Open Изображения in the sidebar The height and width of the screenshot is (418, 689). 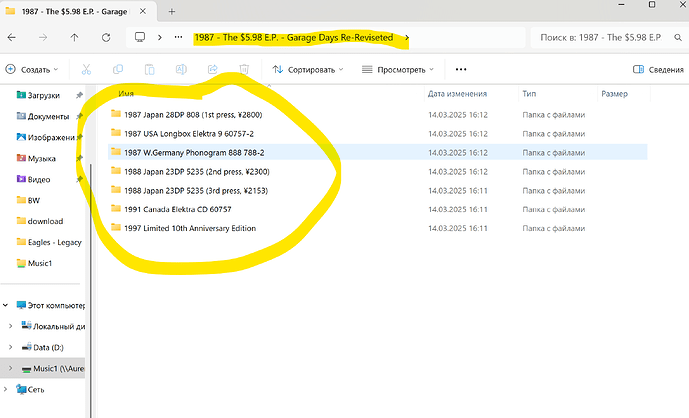click(x=46, y=138)
